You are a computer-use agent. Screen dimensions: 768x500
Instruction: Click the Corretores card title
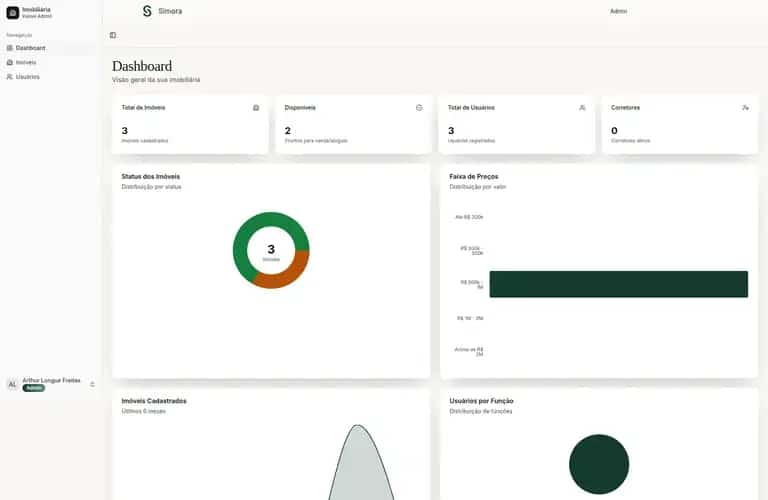(x=625, y=108)
